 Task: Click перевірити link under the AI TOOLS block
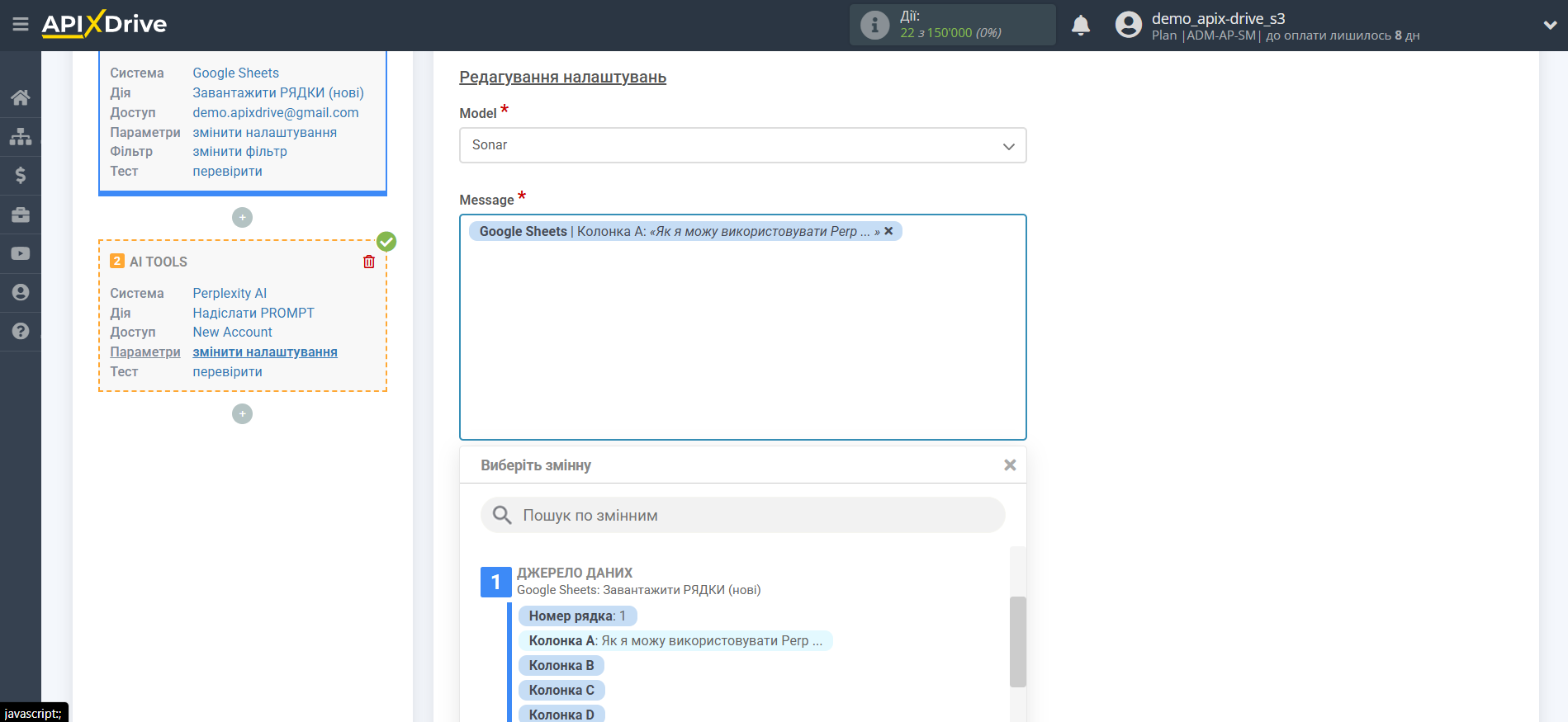[227, 371]
